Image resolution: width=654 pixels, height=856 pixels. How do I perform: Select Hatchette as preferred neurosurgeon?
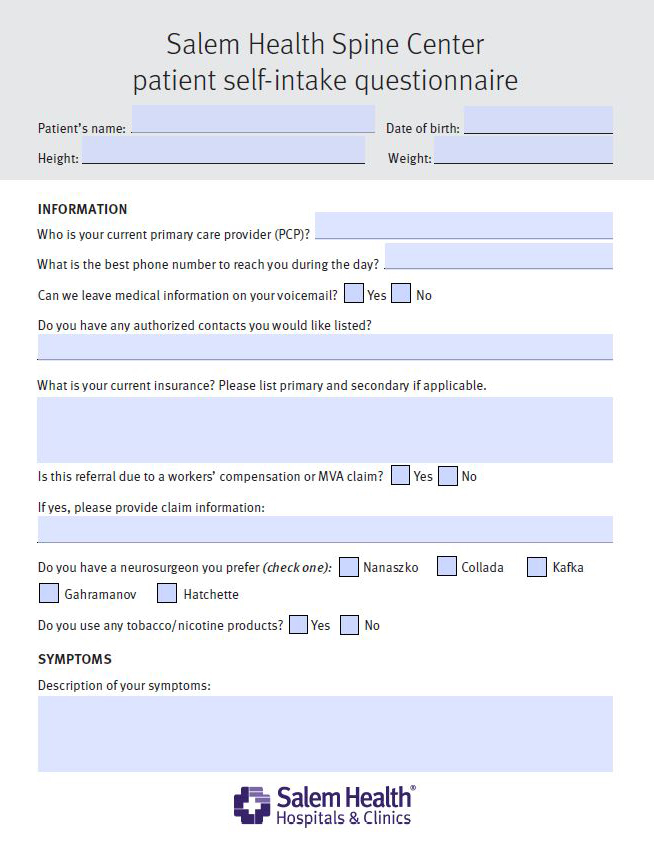168,594
